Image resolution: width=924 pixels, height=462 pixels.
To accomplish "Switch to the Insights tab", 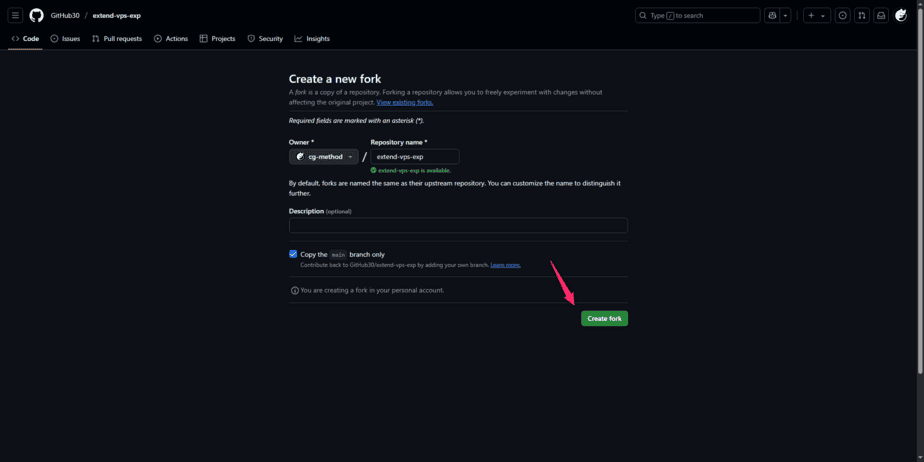I will point(312,39).
